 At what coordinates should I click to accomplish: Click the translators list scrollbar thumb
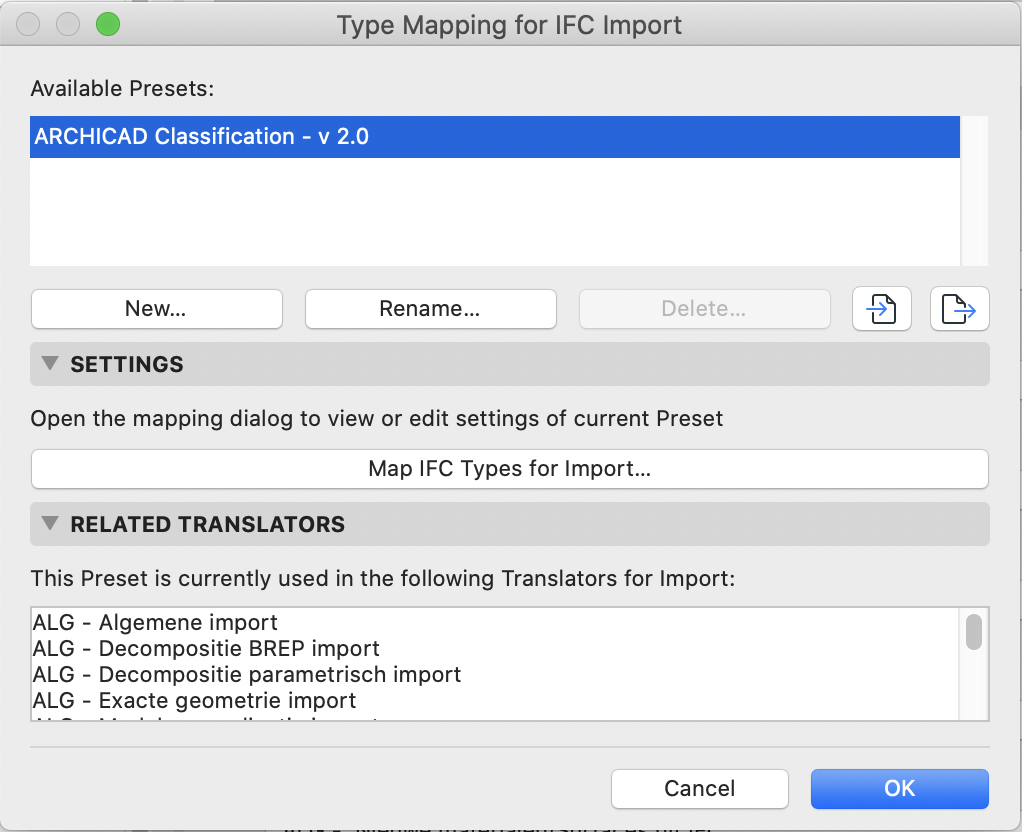pos(974,632)
